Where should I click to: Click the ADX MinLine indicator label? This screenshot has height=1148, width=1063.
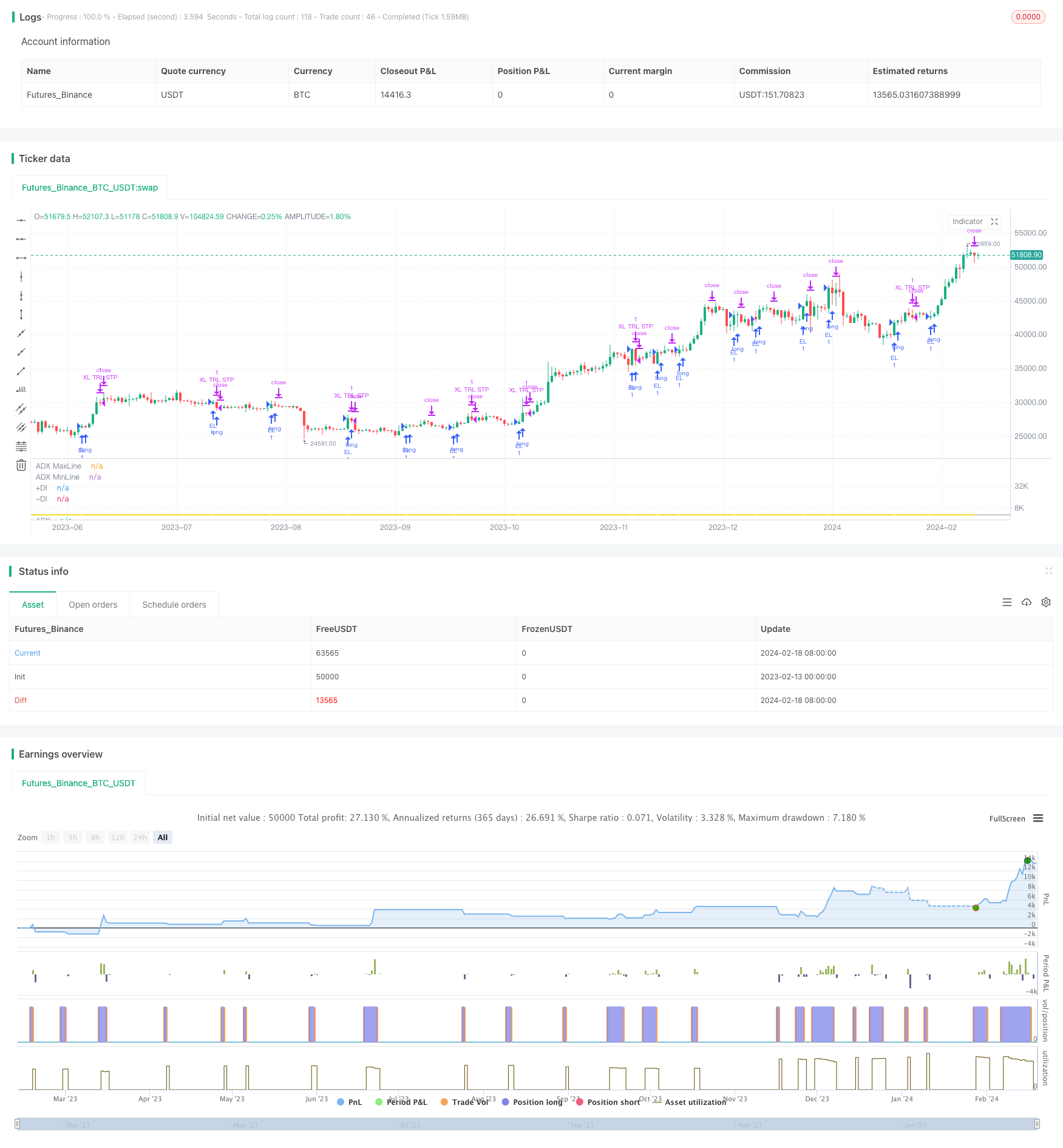coord(58,477)
